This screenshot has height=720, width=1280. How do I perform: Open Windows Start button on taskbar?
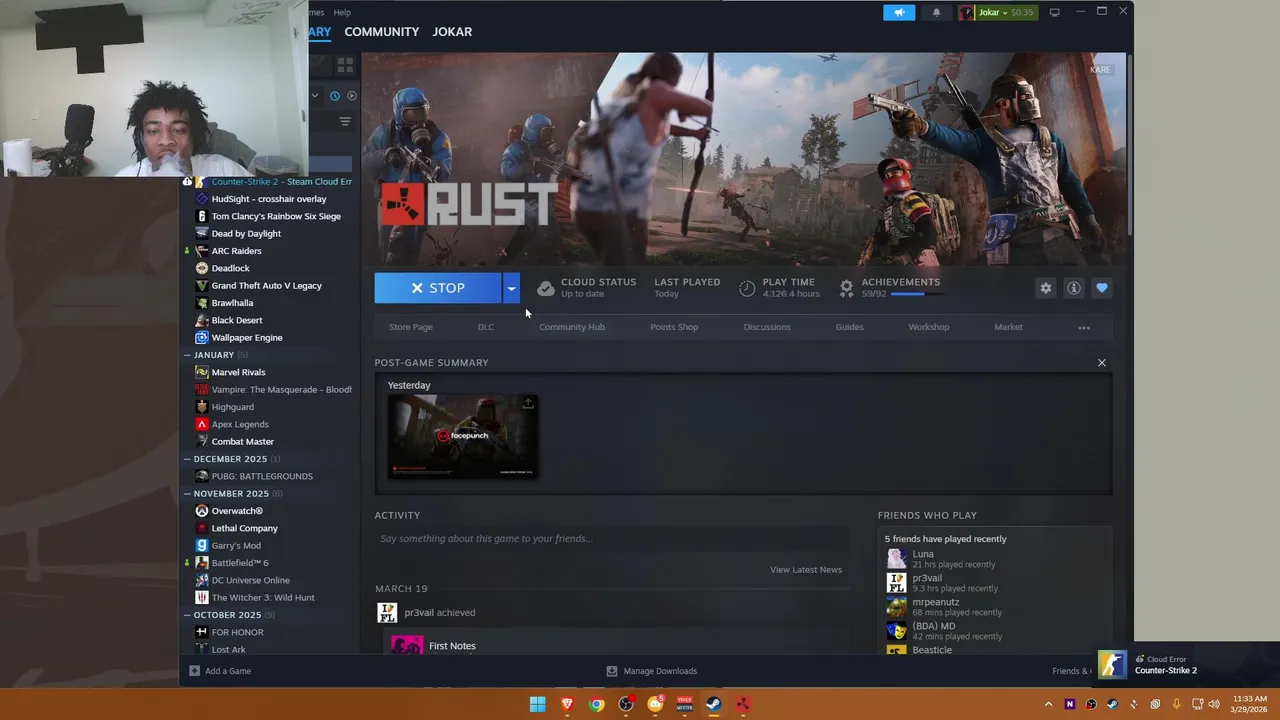point(537,705)
